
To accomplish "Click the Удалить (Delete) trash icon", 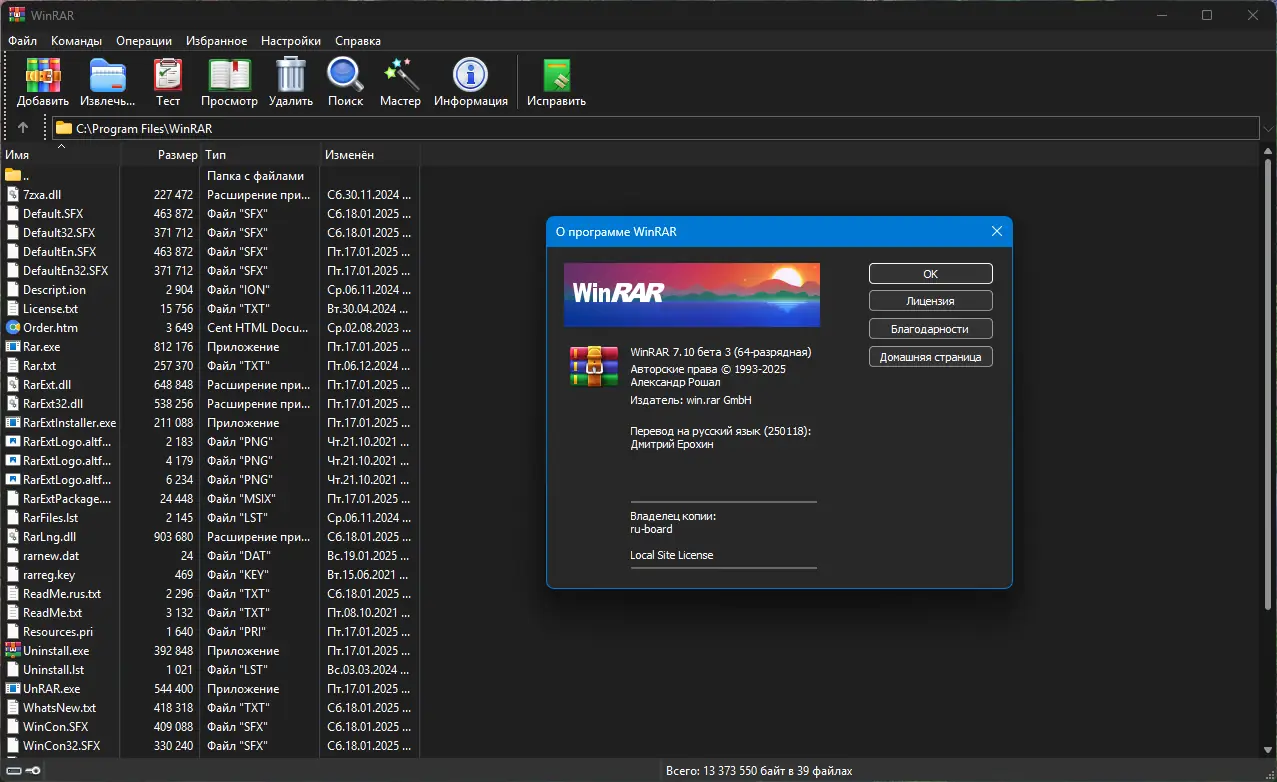I will click(x=291, y=82).
